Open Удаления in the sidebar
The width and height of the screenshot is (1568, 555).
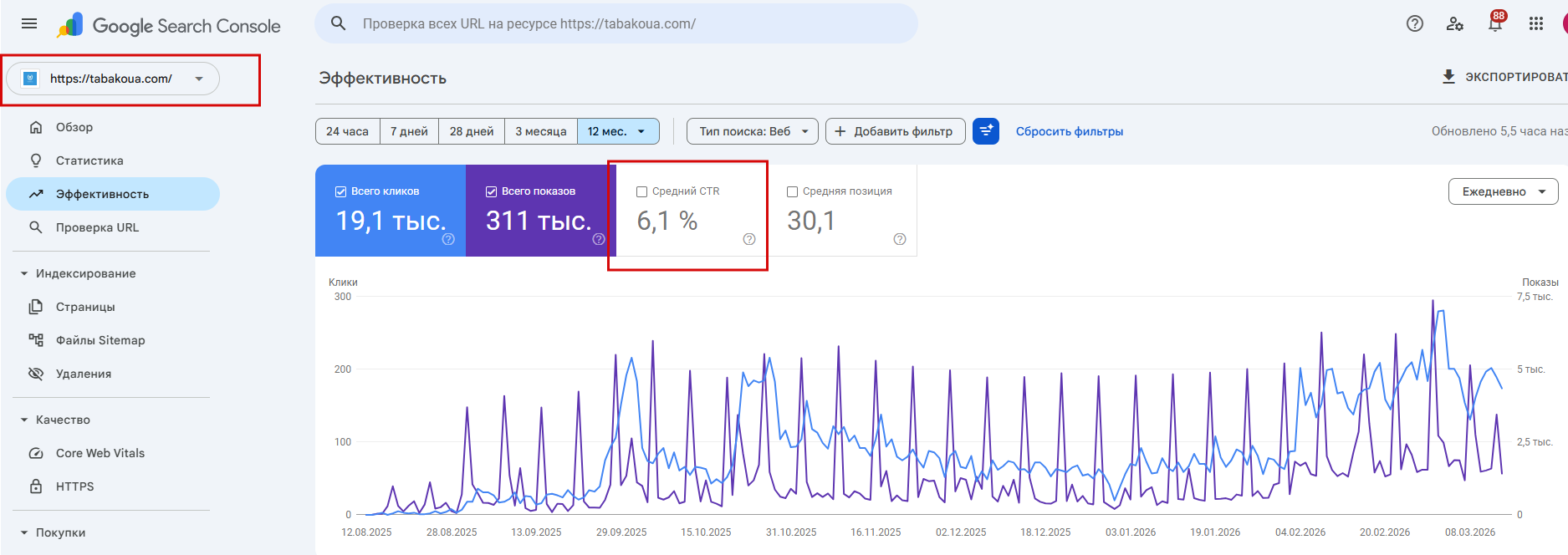(113, 374)
